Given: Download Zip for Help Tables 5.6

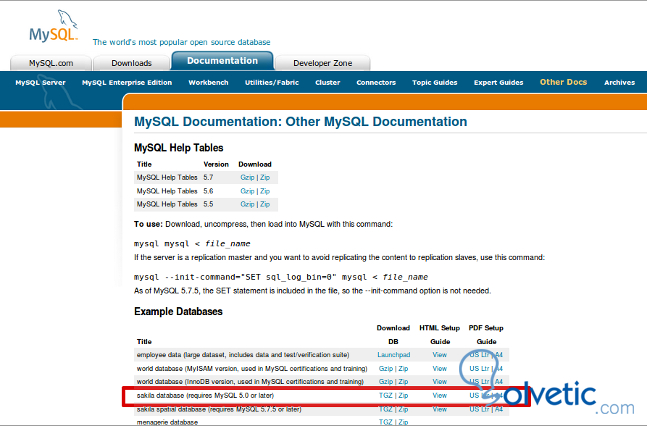Looking at the screenshot, I should (x=265, y=191).
